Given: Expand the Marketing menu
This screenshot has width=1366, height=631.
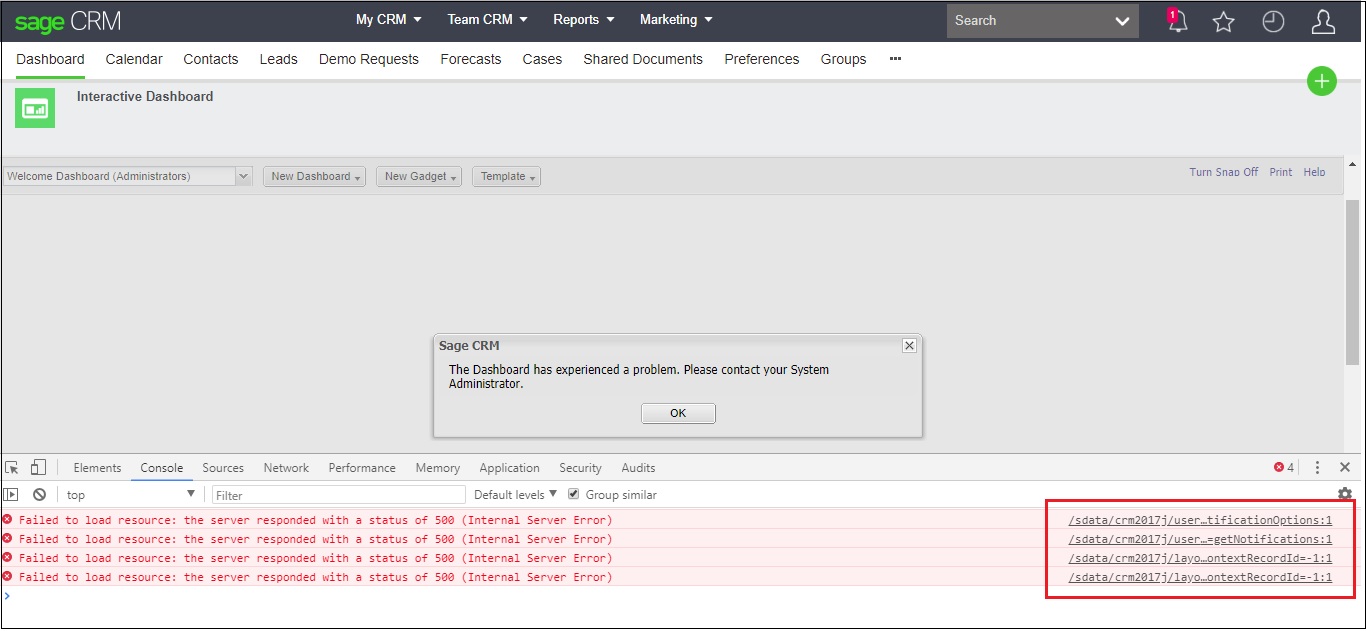Looking at the screenshot, I should pyautogui.click(x=677, y=20).
